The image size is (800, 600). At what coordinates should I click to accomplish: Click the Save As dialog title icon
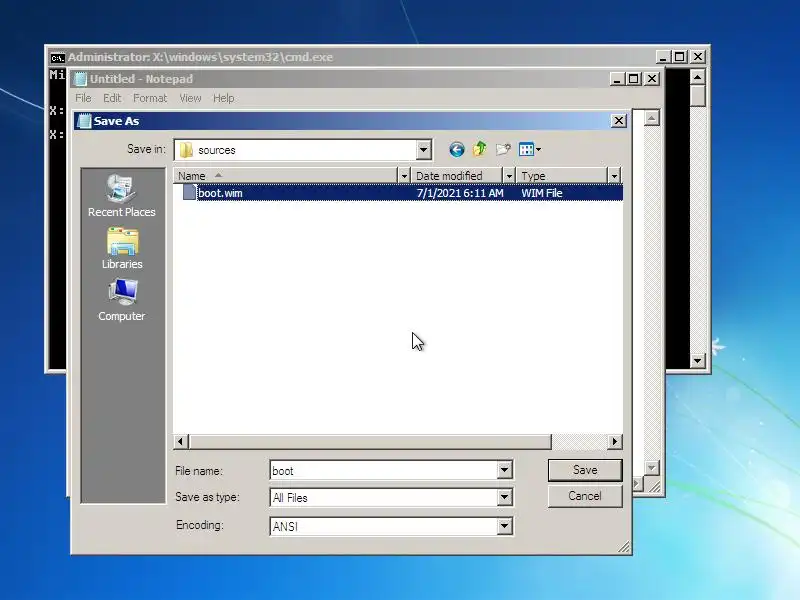[x=84, y=121]
